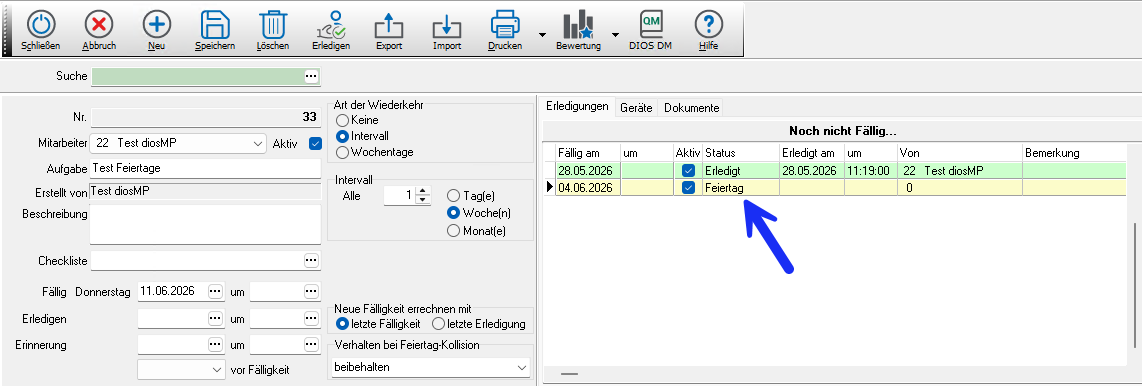Expand the Drucken dropdown arrow
Viewport: 1142px width, 386px height.
543,34
